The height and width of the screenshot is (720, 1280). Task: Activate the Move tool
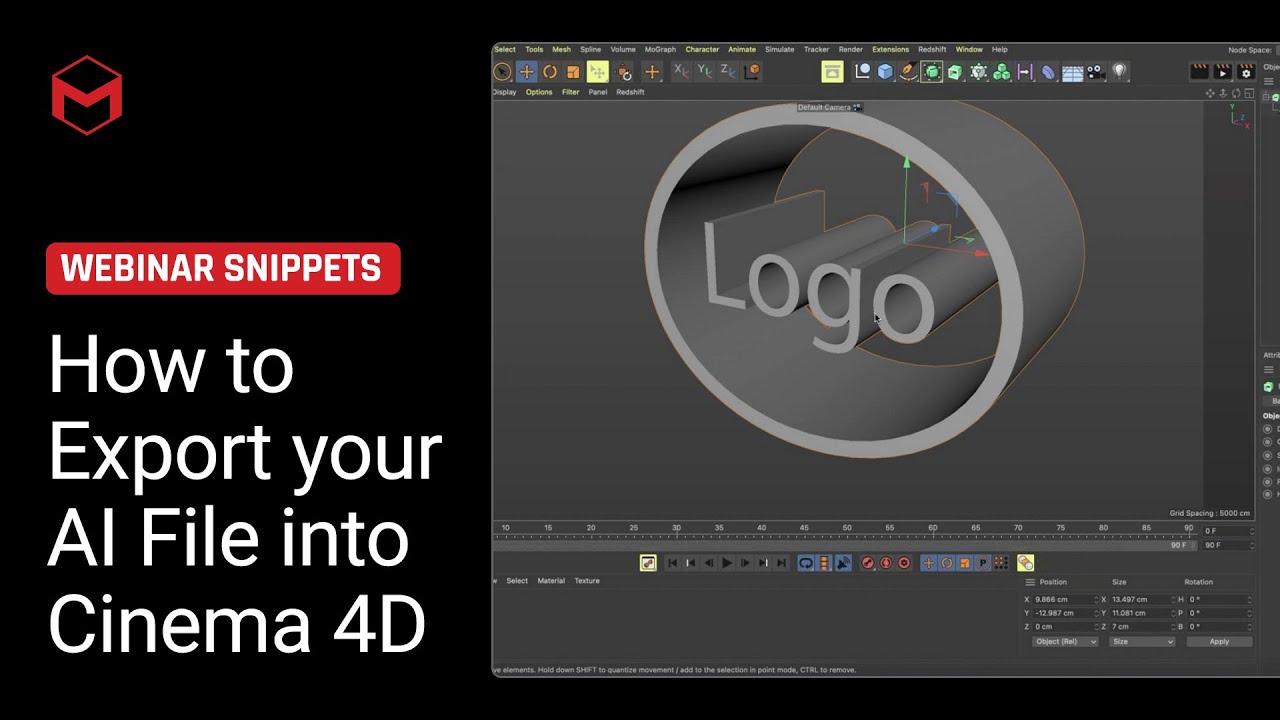[526, 72]
